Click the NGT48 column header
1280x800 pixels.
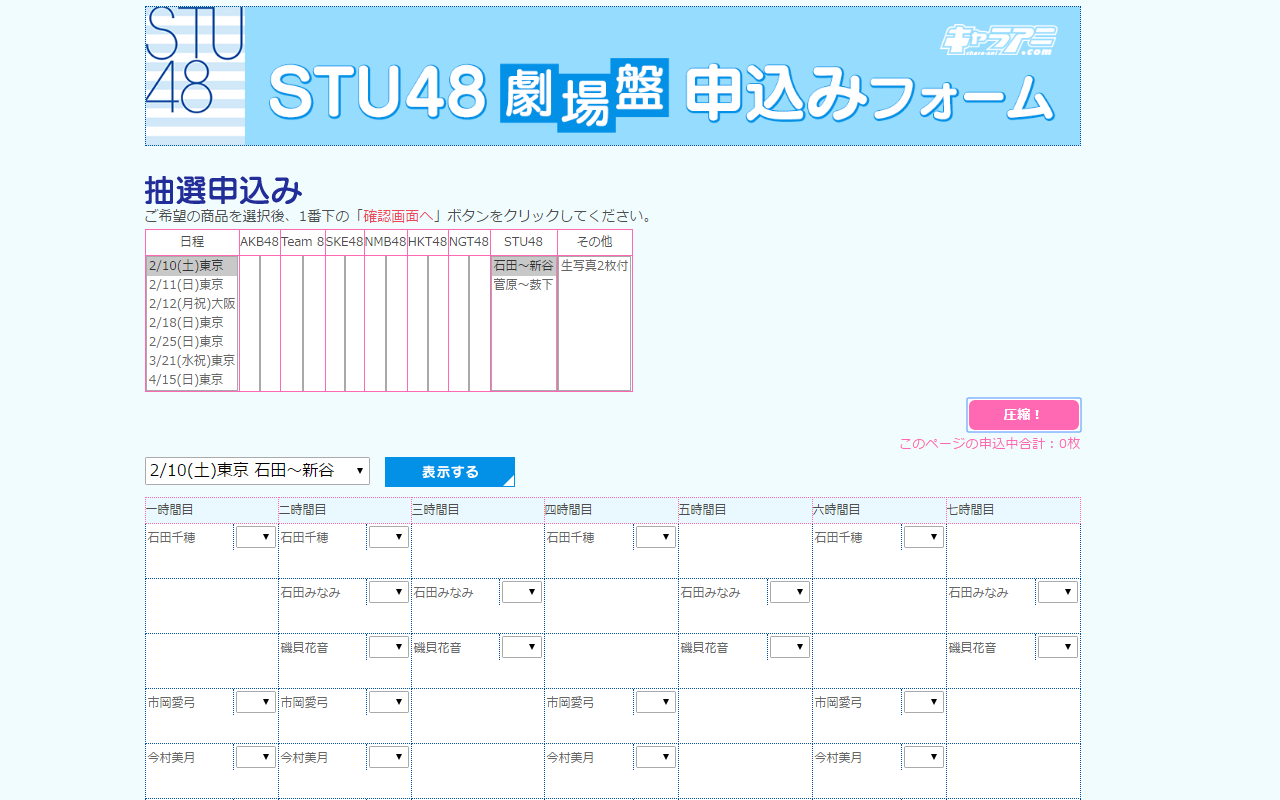point(469,242)
